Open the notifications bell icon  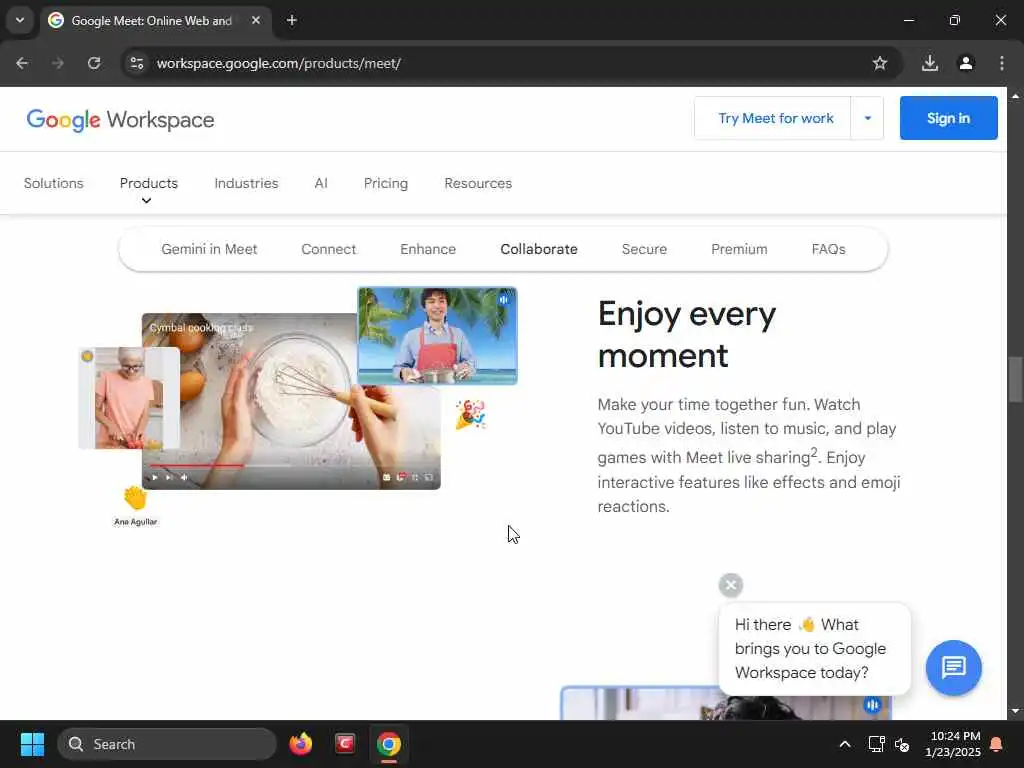(x=996, y=744)
